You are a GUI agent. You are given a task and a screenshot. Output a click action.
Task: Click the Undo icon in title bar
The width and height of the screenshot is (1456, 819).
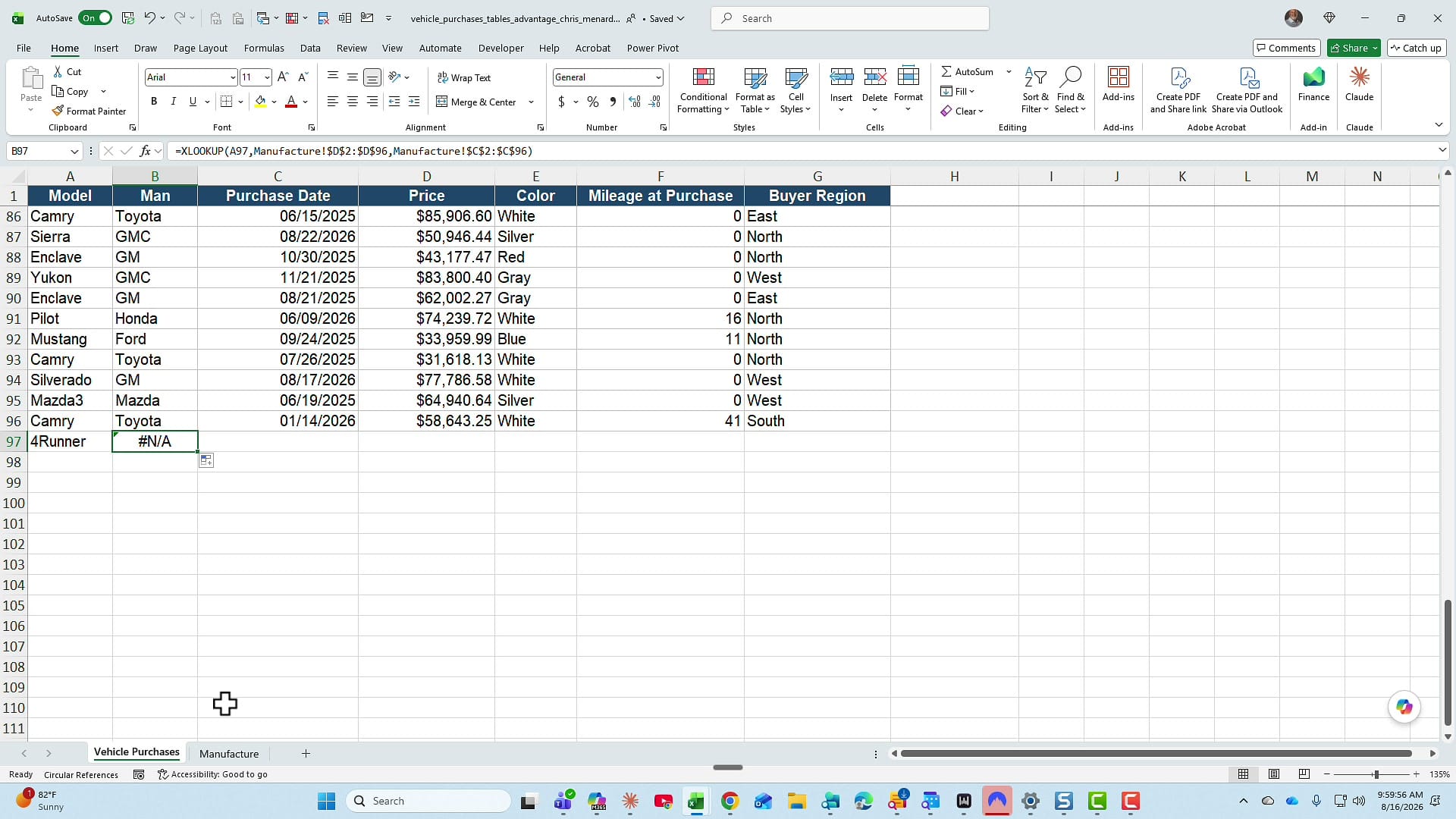coord(149,18)
